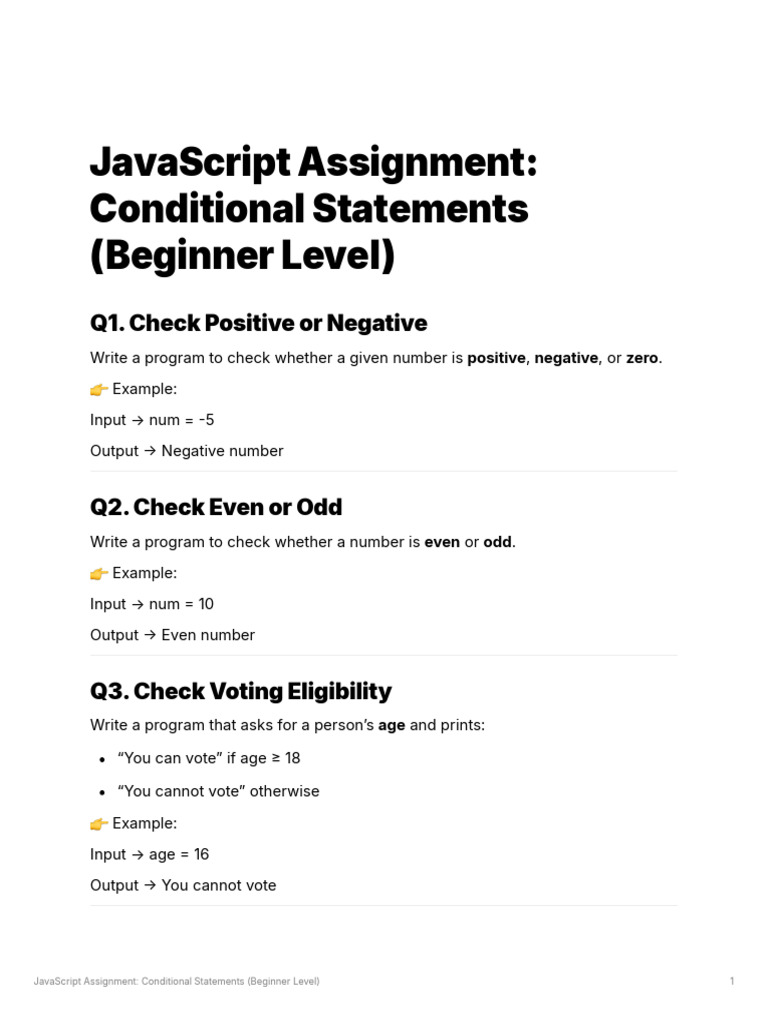The image size is (768, 1024).
Task: Click the 'Q1. Check Positive or Negative' heading
Action: tap(258, 323)
